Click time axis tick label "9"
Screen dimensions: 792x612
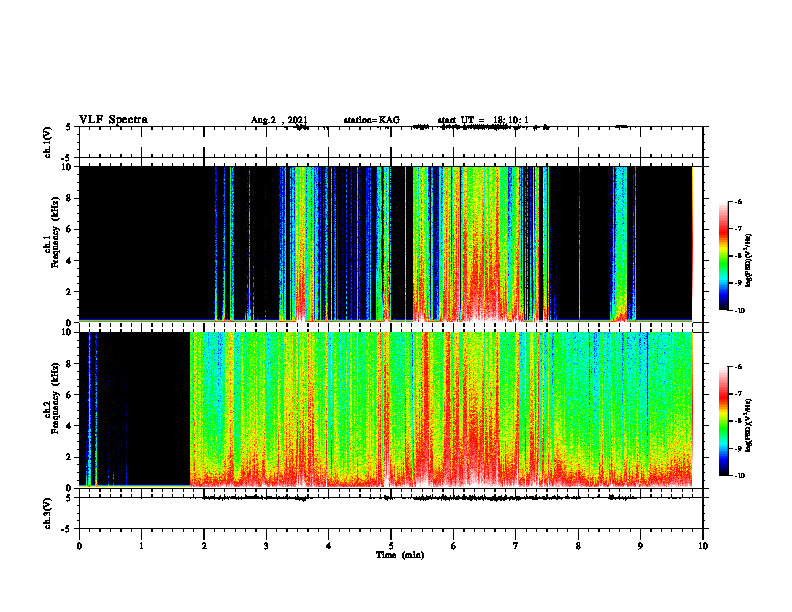pos(640,546)
